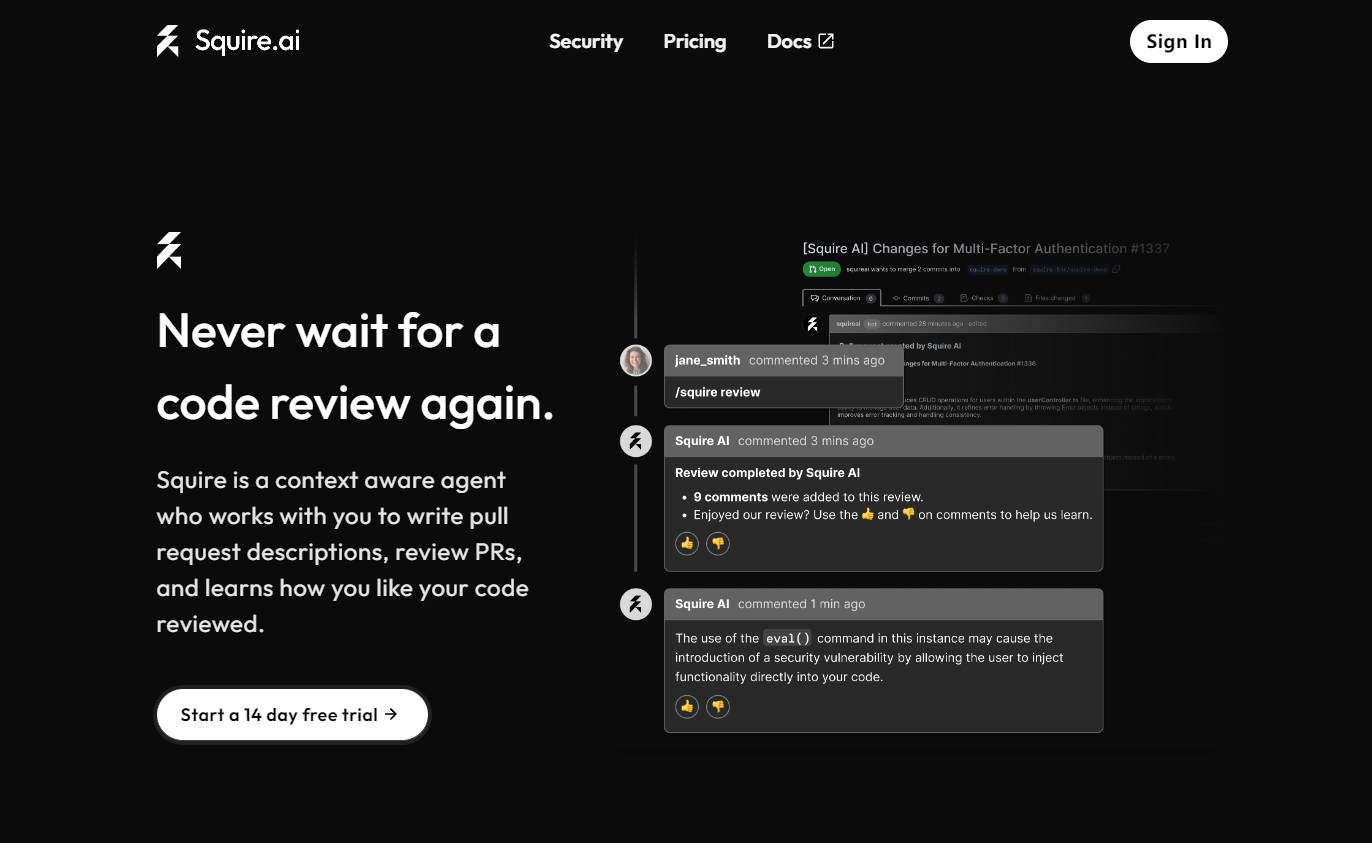Switch to the Conversation tab
1372x843 pixels.
pos(841,298)
